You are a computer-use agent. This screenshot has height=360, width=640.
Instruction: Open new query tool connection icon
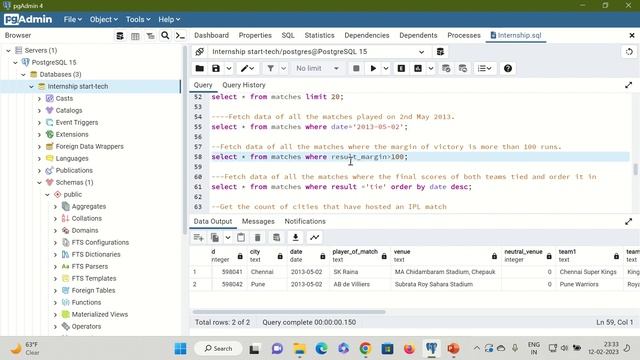(x=440, y=52)
